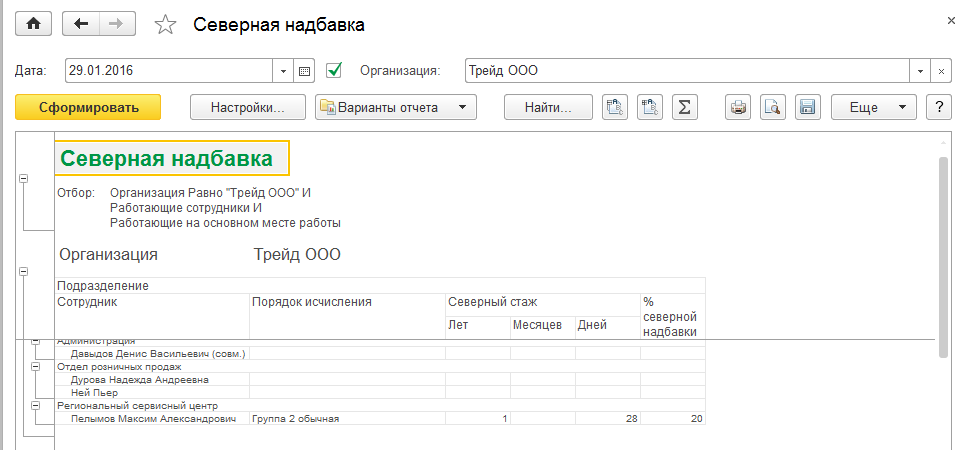This screenshot has height=450, width=968.
Task: Click the Северный стаж column header
Action: coord(543,305)
